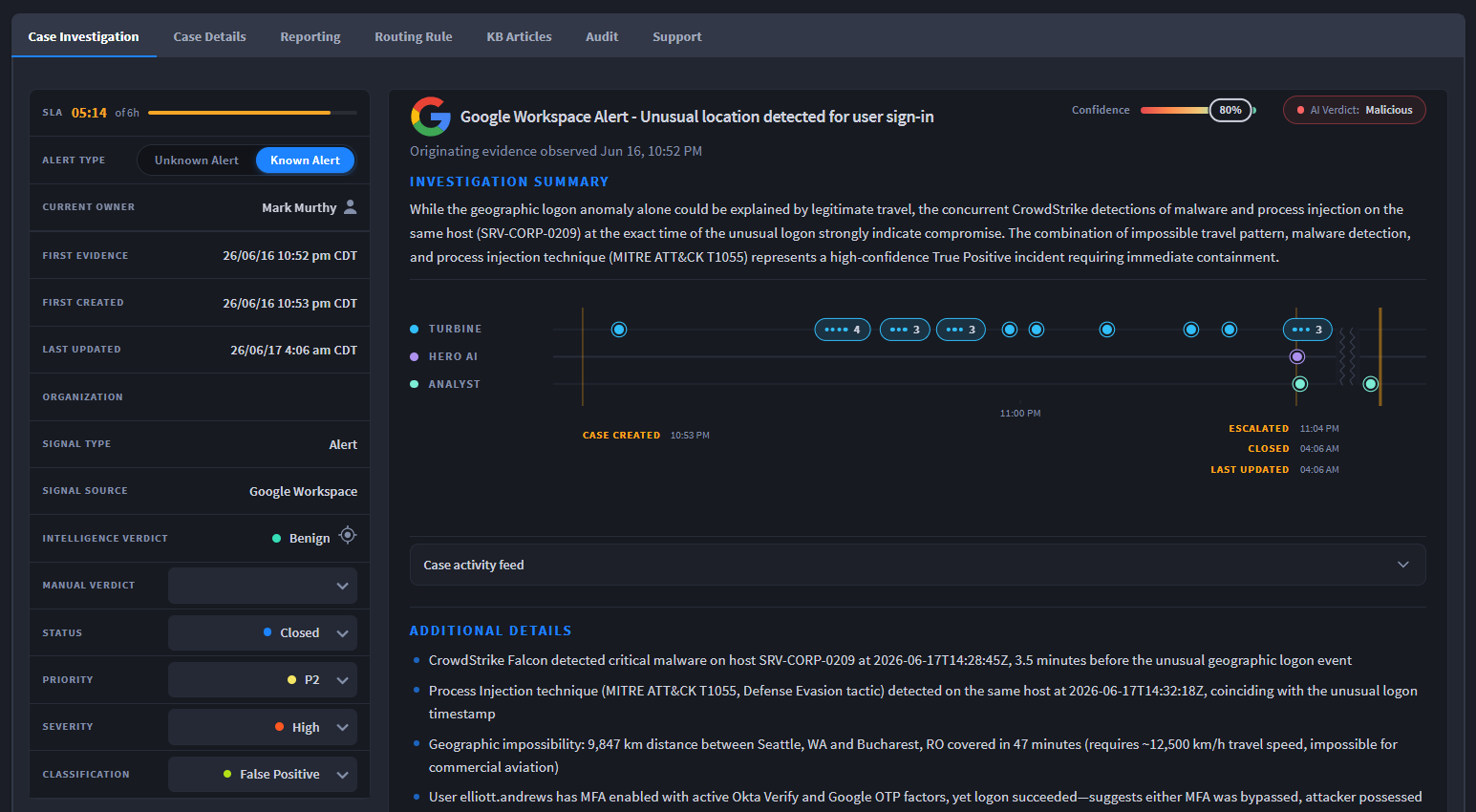Select the Known Alert toggle option
This screenshot has width=1476, height=812.
[305, 160]
